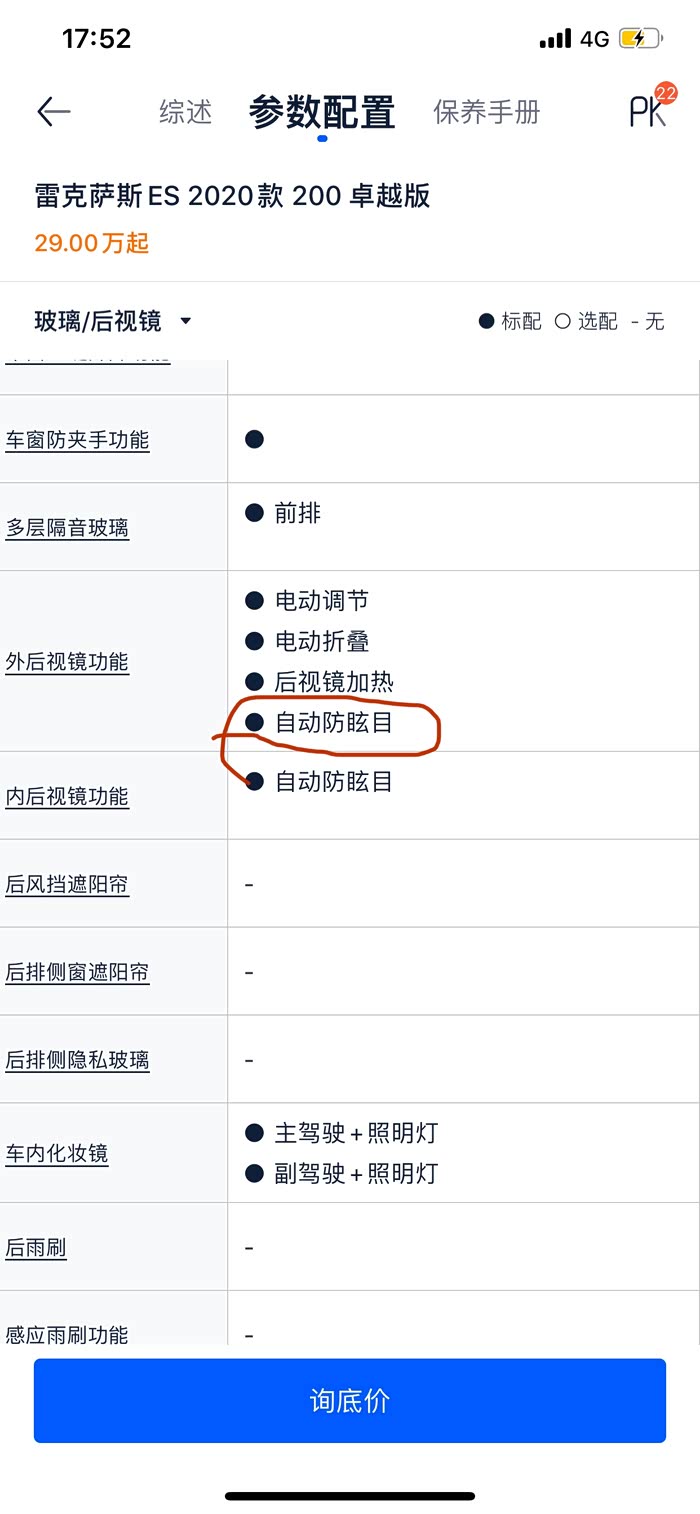Open the 保养手册 tab
Screen dimensions: 700x1514
click(486, 112)
